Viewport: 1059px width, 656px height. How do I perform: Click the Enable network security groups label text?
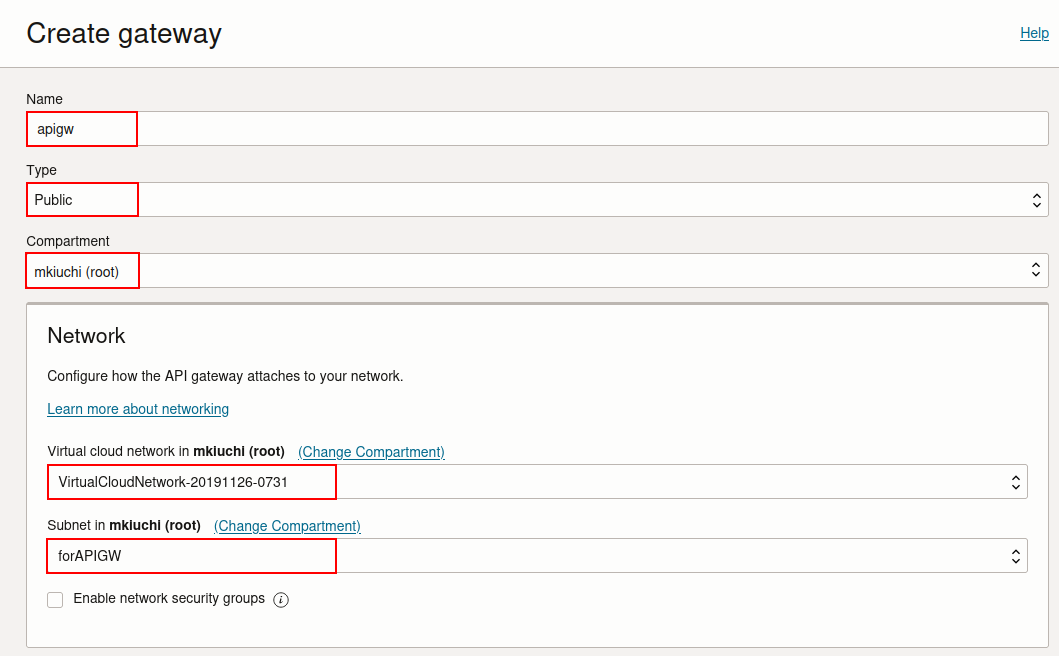(169, 599)
